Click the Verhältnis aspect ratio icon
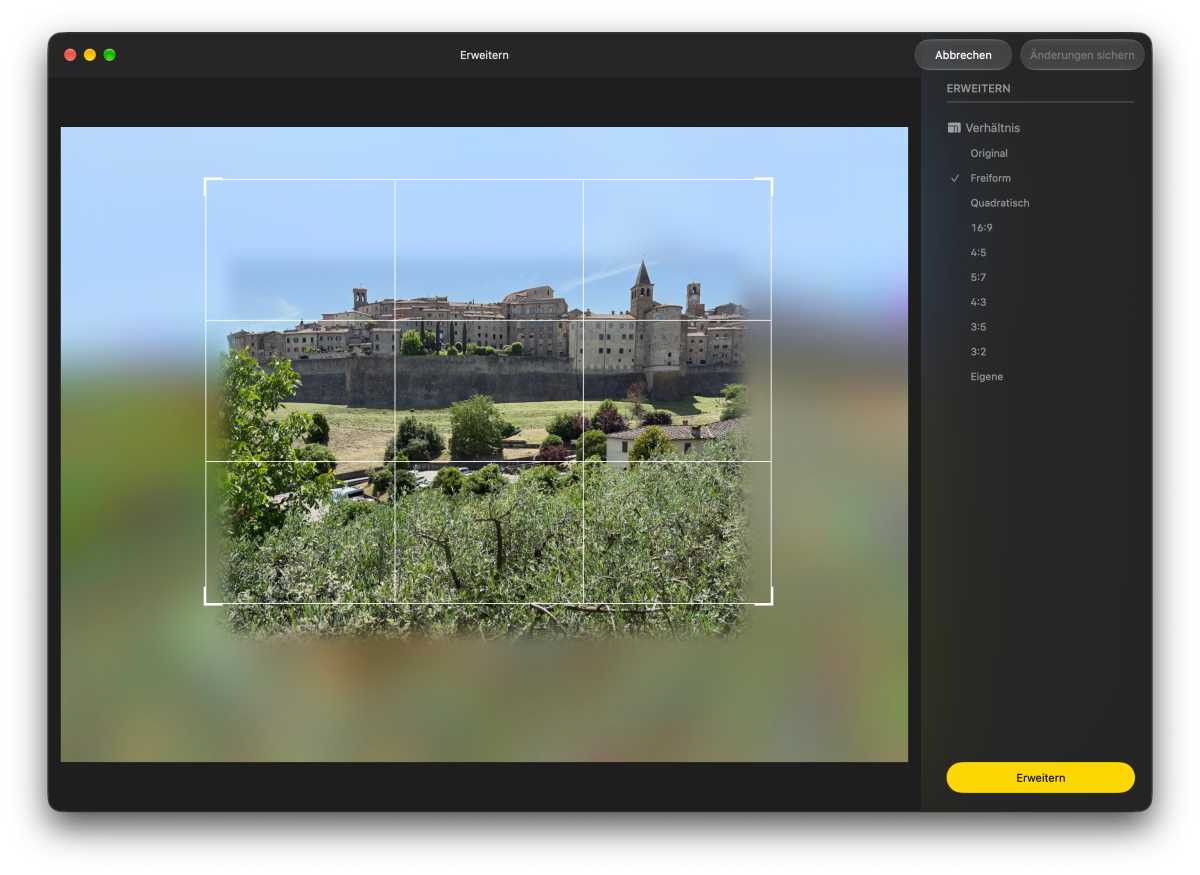Screen dimensions: 1200x875 click(x=954, y=128)
